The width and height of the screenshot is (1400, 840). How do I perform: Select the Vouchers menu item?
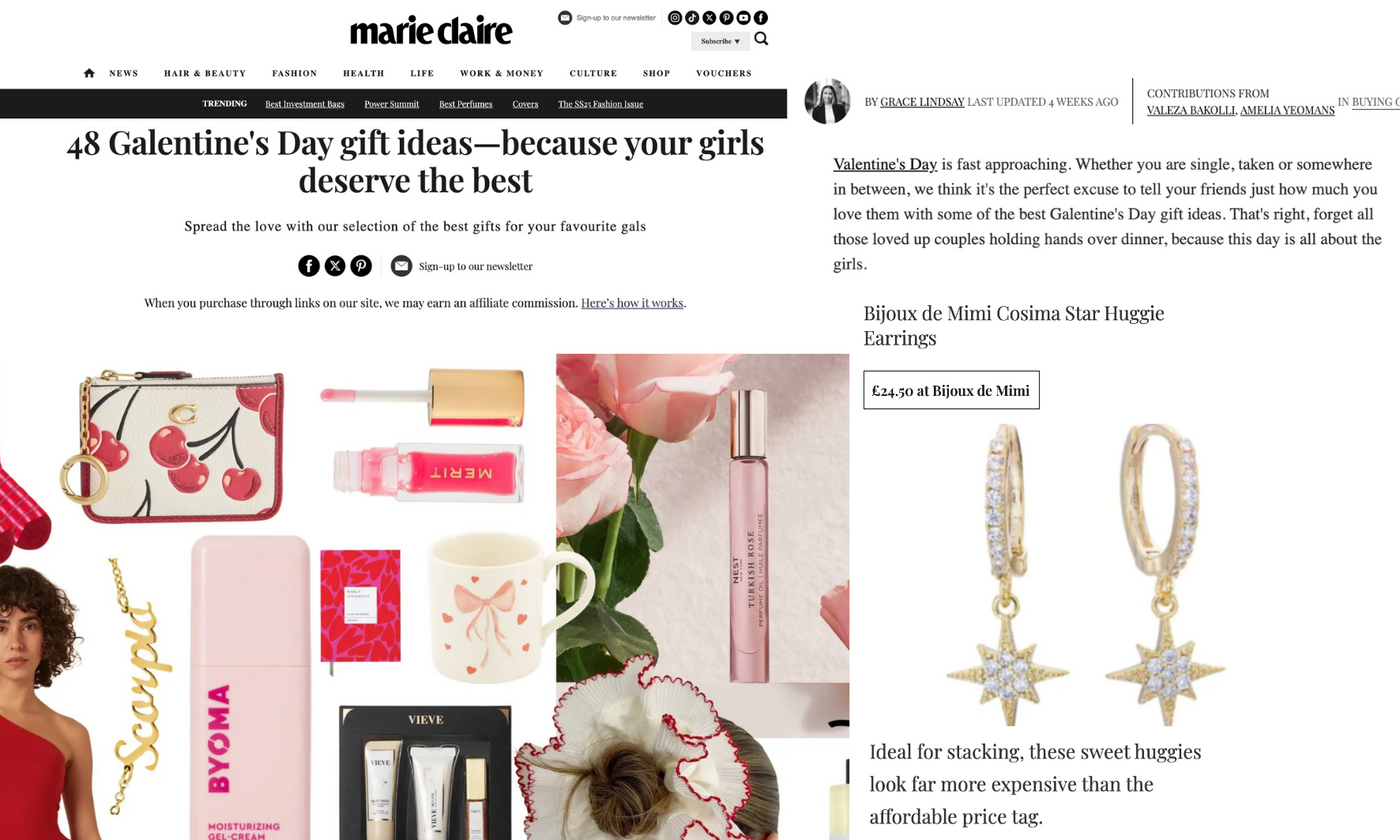click(724, 73)
